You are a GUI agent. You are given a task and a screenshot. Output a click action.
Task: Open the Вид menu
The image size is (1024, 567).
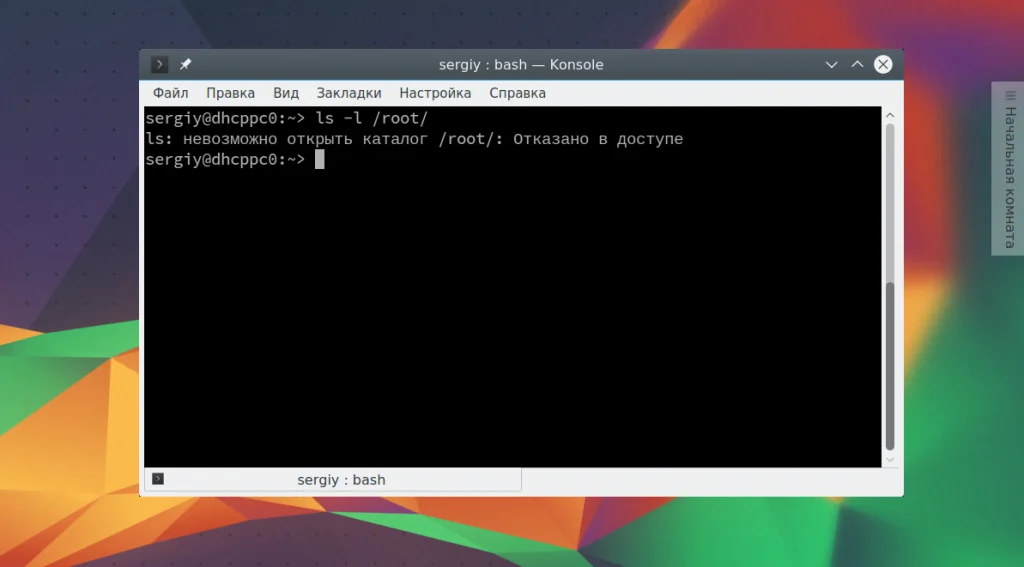[x=286, y=93]
